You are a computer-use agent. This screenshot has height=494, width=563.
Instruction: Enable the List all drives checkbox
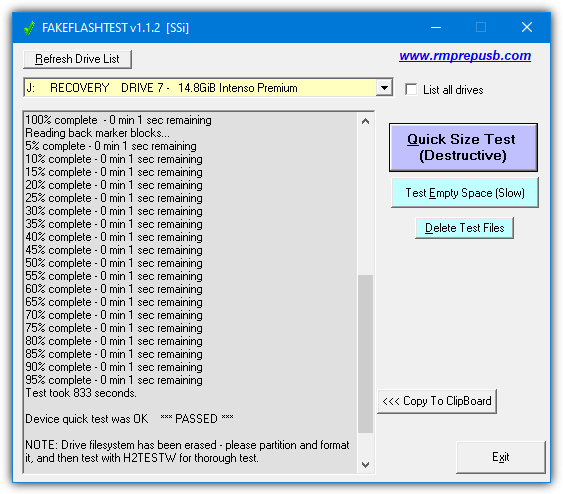(411, 89)
